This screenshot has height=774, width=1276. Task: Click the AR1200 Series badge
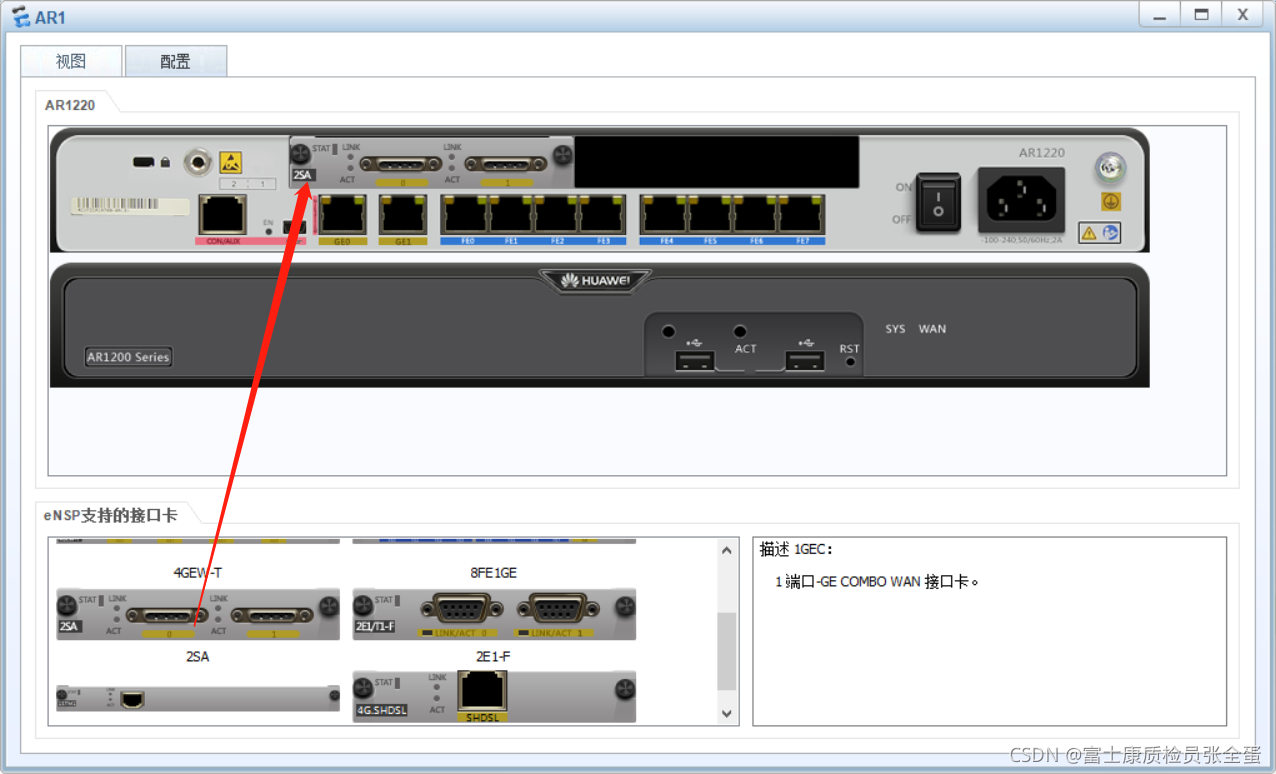point(128,357)
